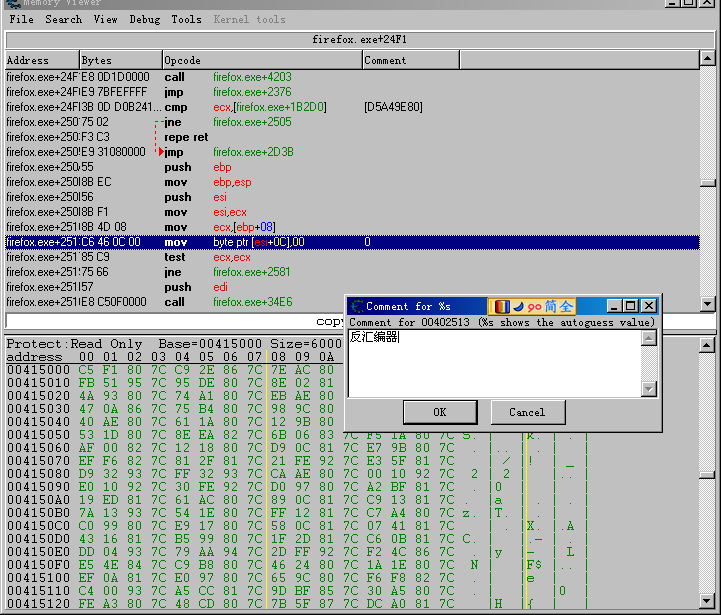Switch IME simplified Chinese character mode
This screenshot has height=615, width=721.
tap(550, 306)
